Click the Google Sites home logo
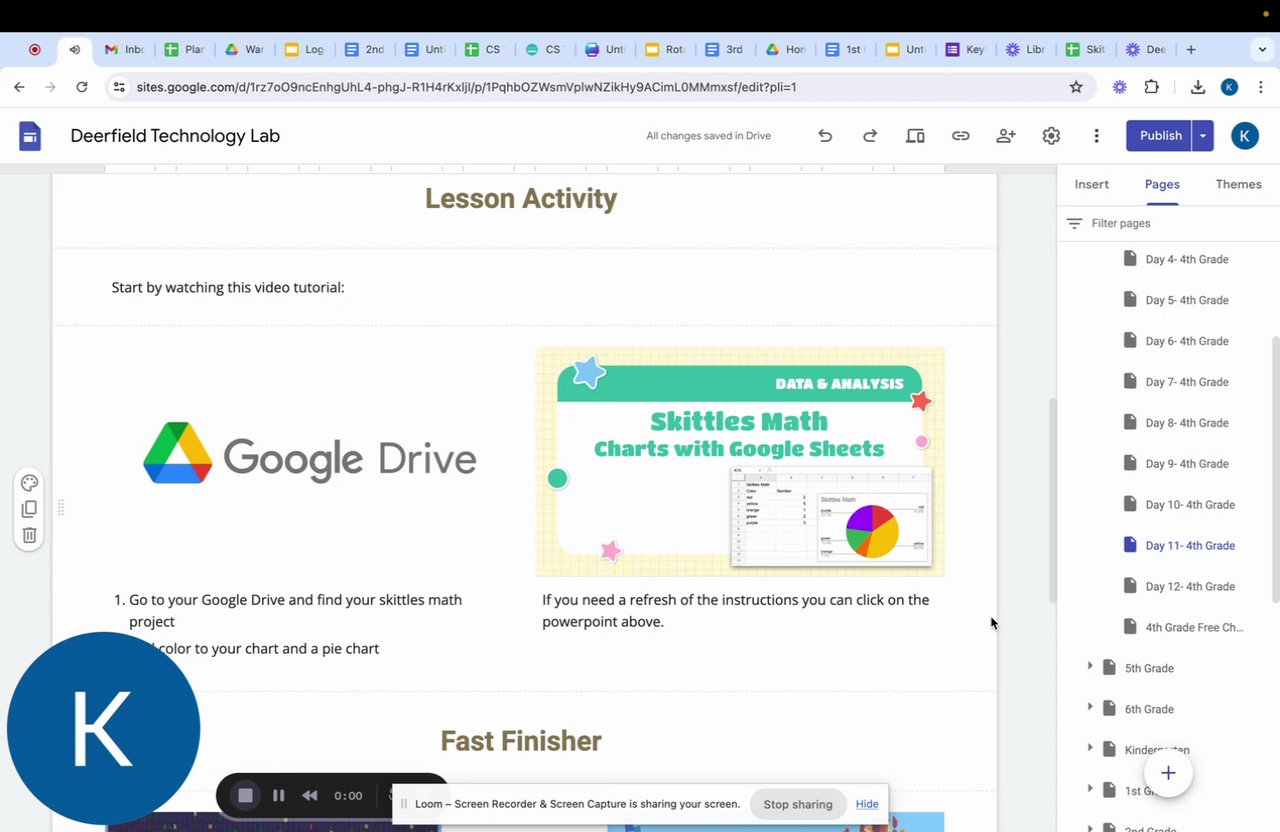1280x832 pixels. (30, 136)
